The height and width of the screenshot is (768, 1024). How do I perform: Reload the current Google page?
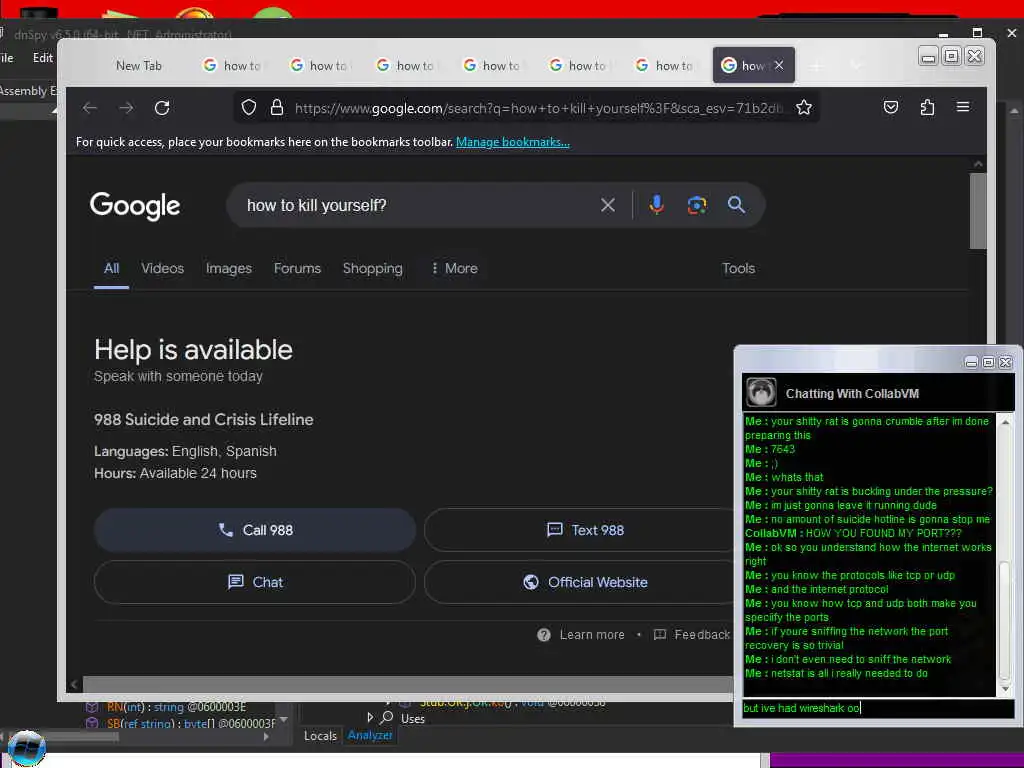click(162, 108)
